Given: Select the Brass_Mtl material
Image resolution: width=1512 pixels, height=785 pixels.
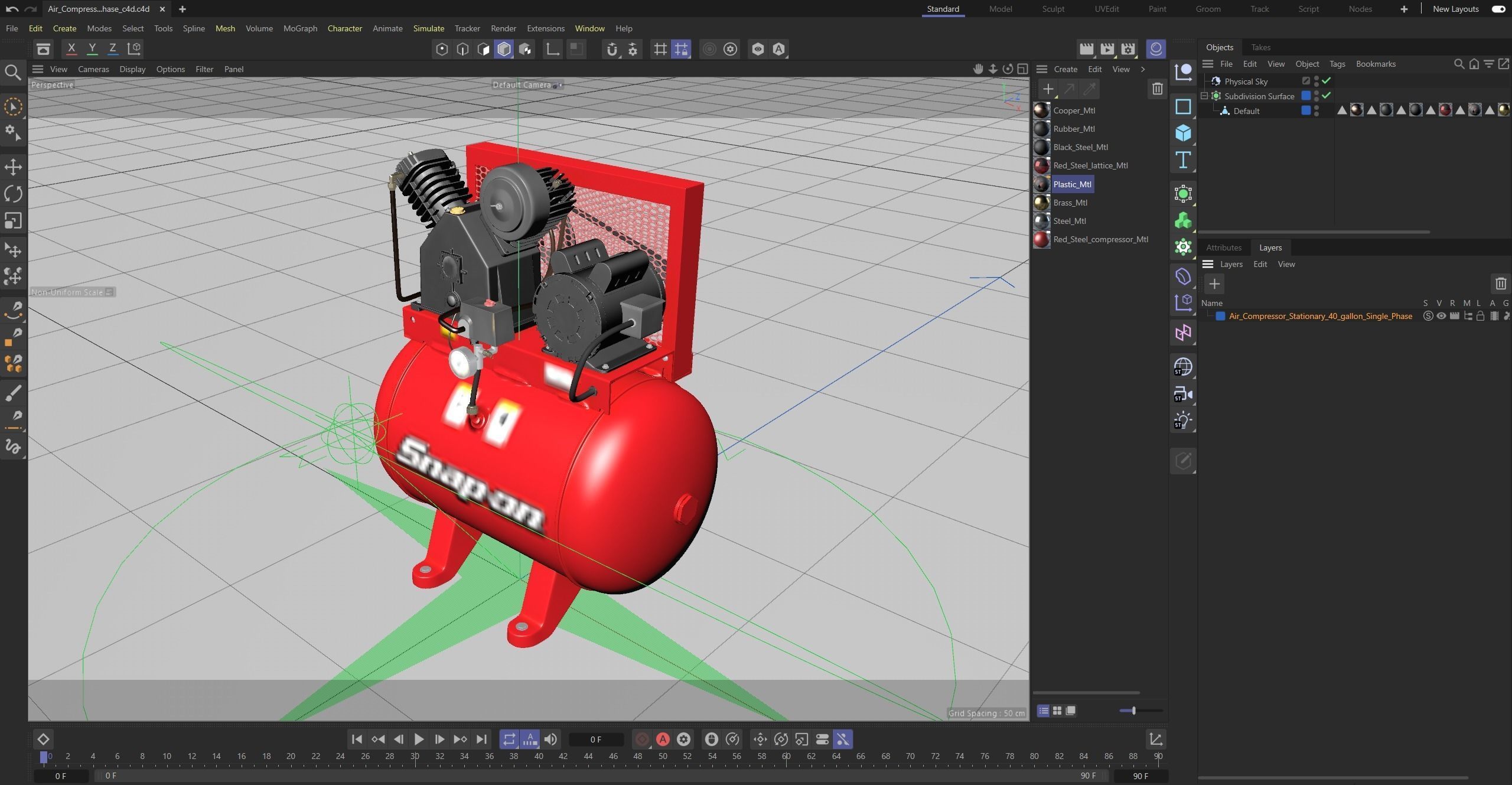Looking at the screenshot, I should point(1070,203).
